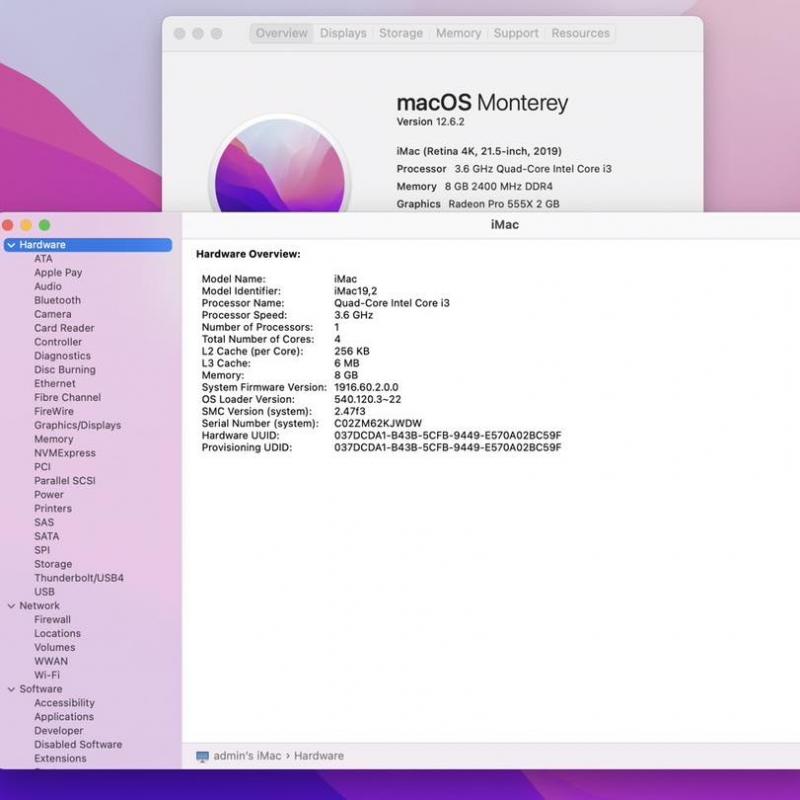Select Controller in the sidebar
The width and height of the screenshot is (800, 800).
click(58, 342)
